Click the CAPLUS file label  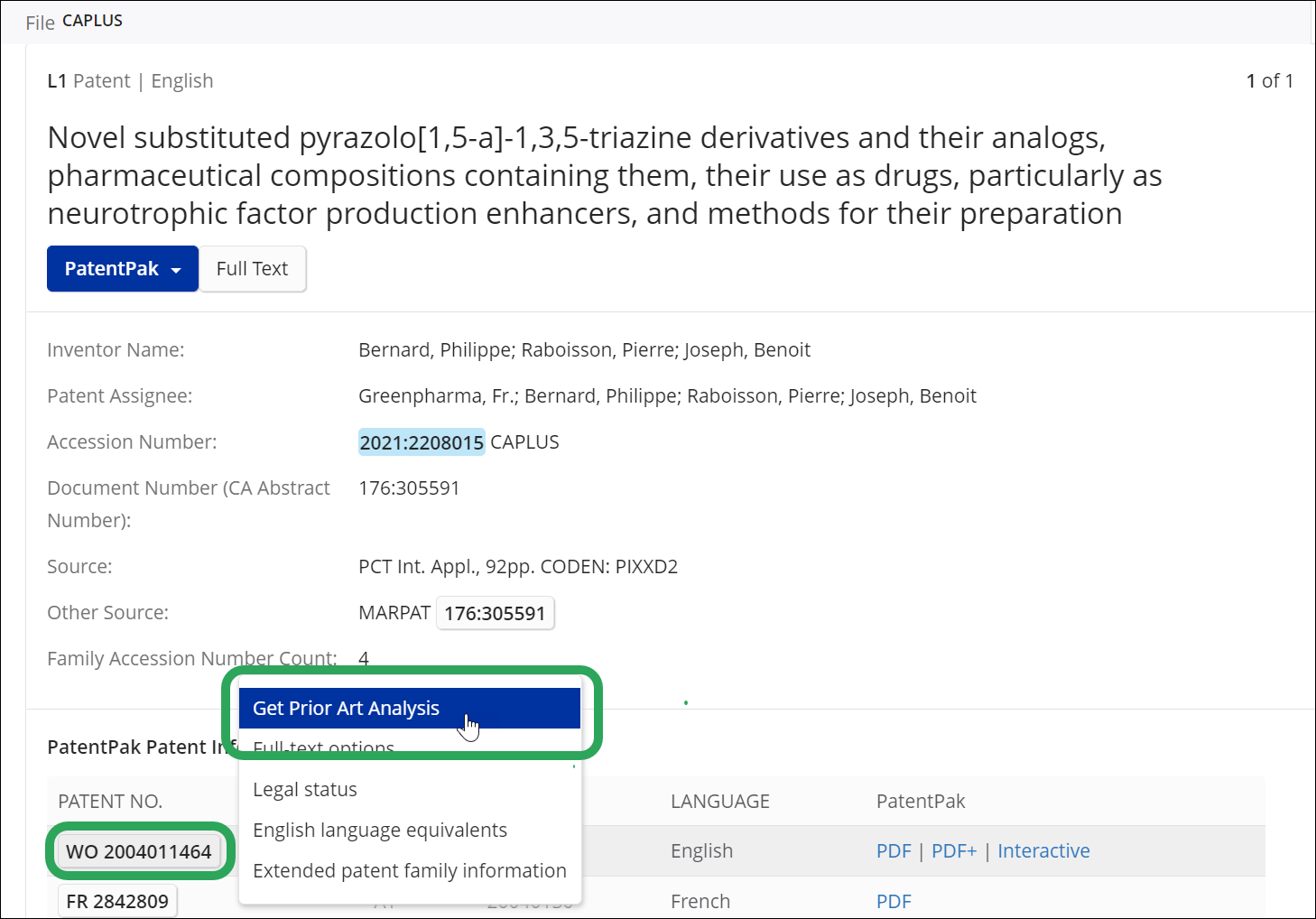point(92,21)
